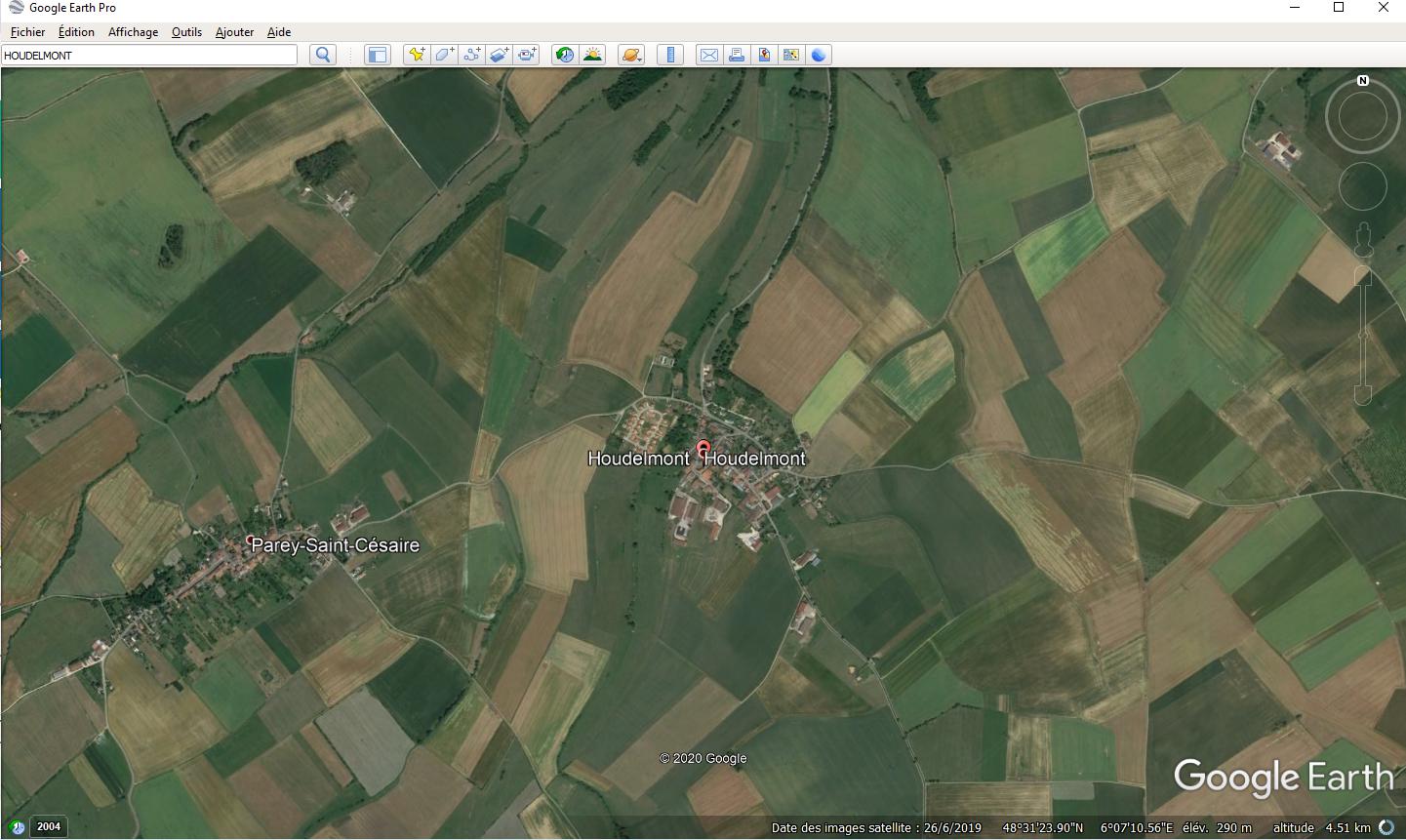Add a polygon with the toolbar tool
This screenshot has height=840, width=1406.
(x=444, y=55)
